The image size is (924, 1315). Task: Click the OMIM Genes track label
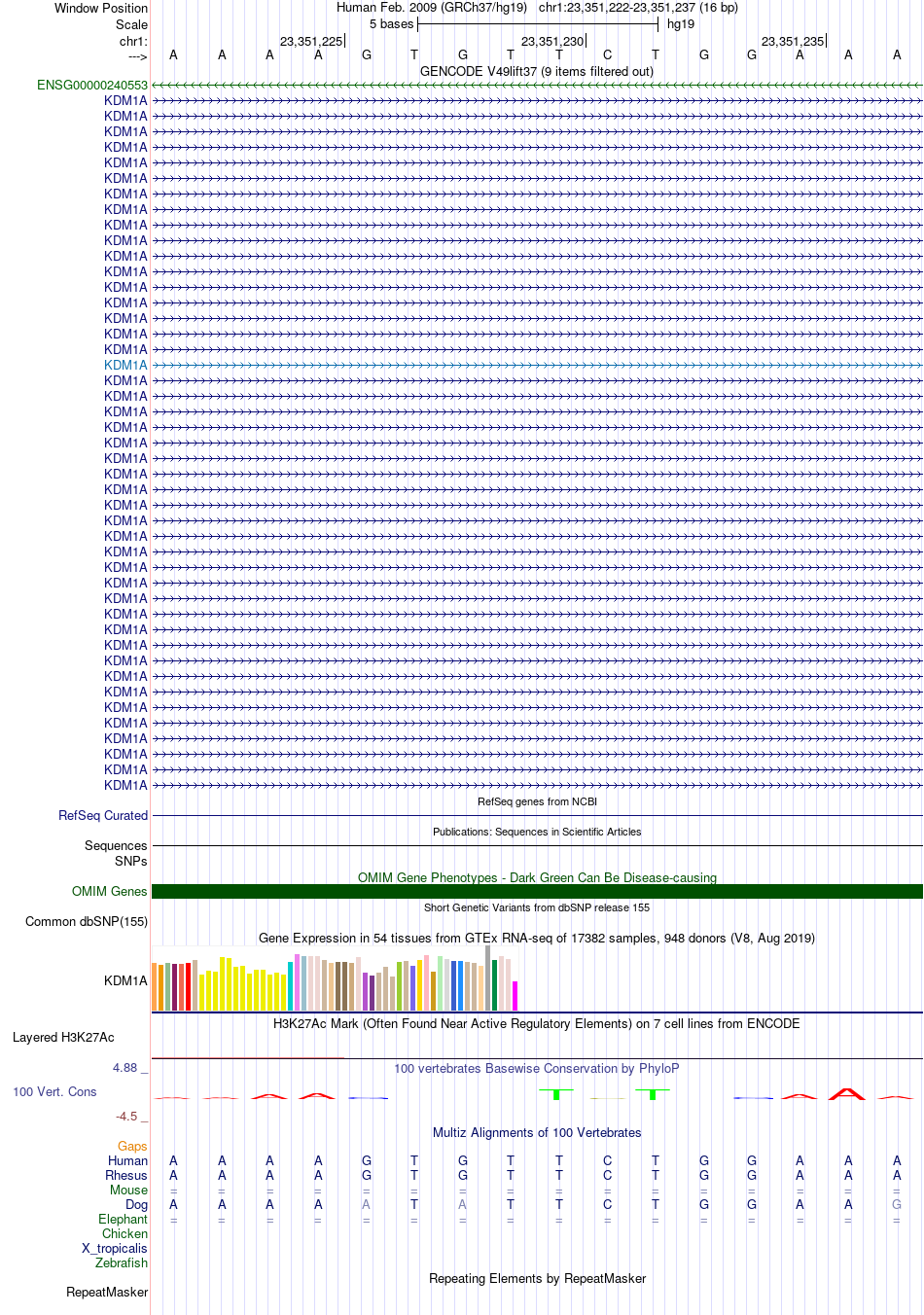[109, 892]
